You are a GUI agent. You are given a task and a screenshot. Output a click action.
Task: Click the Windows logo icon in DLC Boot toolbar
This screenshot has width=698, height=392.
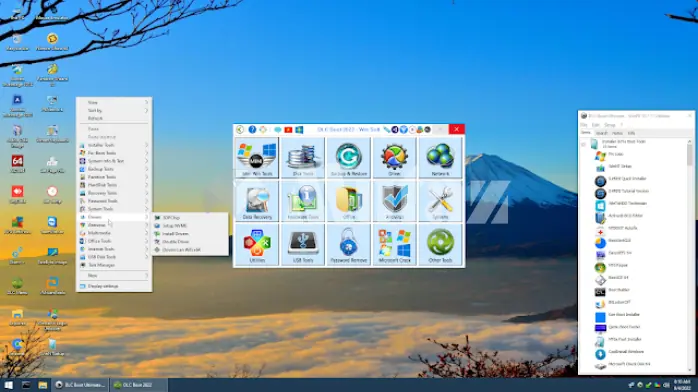(x=299, y=129)
